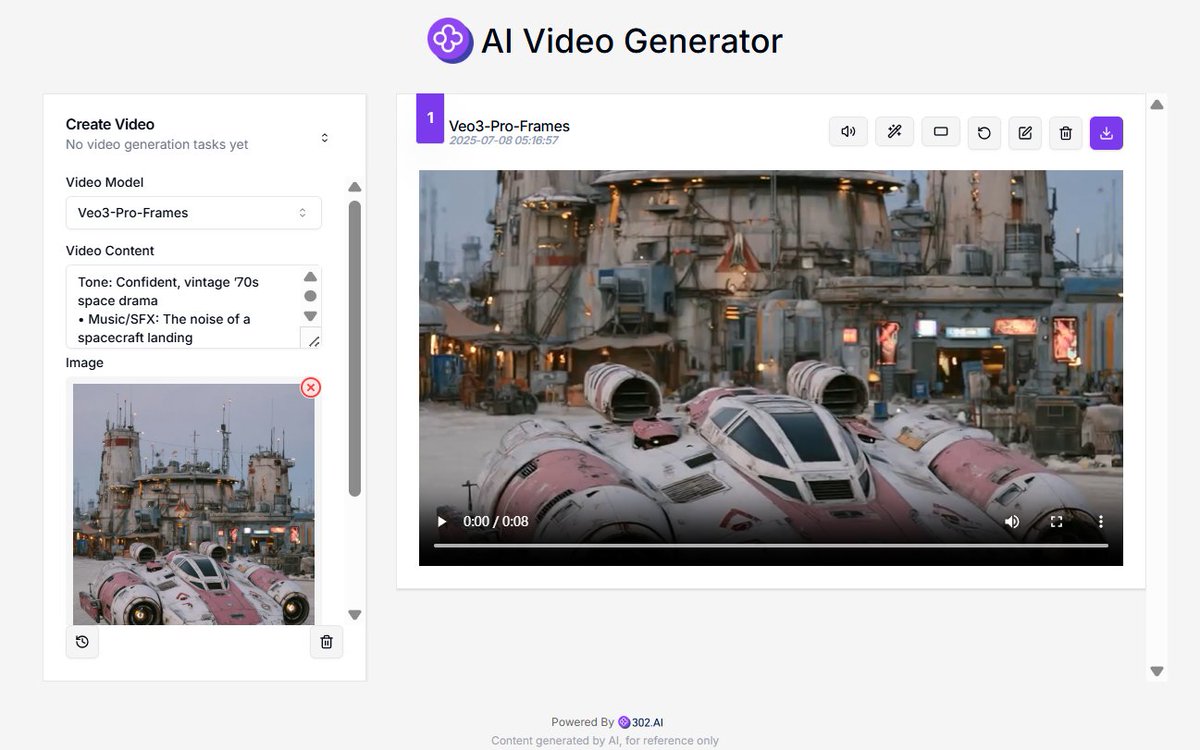Delete the Veo3-Pro-Frames video with trash icon
The width and height of the screenshot is (1200, 750).
click(1066, 133)
